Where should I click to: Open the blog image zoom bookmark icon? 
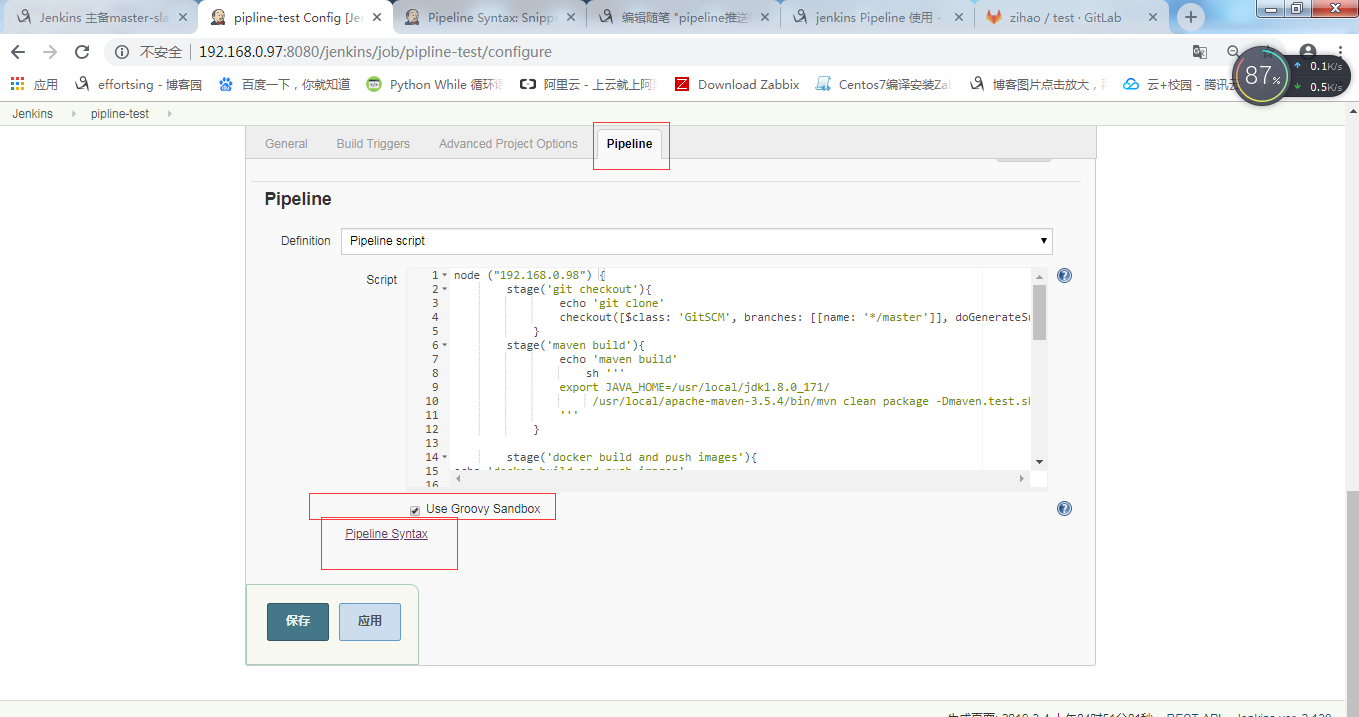click(x=976, y=85)
